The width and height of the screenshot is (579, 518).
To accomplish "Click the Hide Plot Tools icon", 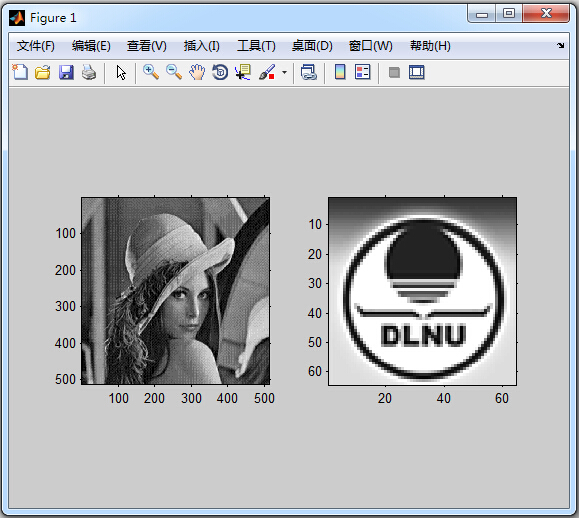I will 394,72.
